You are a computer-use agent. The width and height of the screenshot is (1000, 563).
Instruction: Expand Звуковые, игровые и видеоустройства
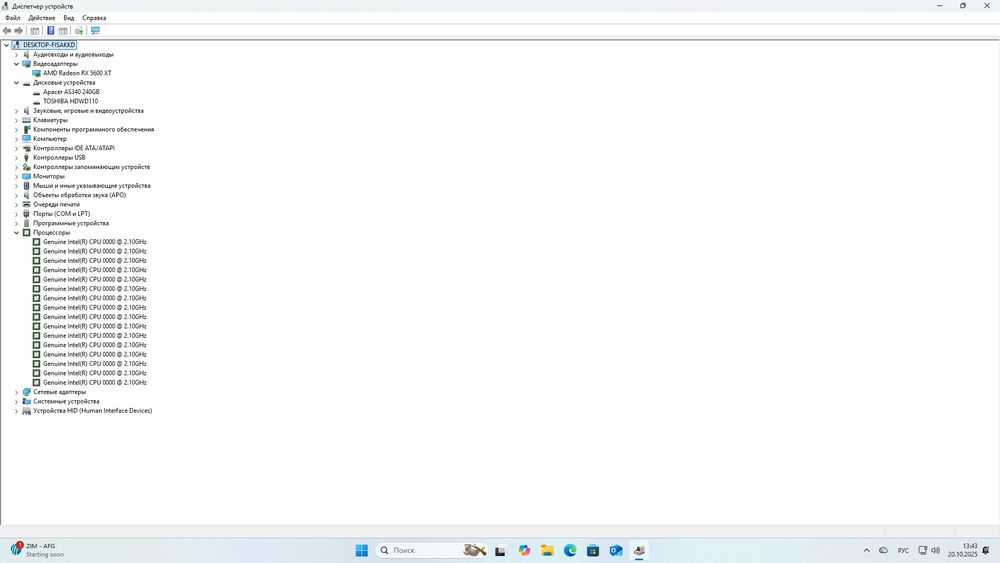tap(17, 111)
